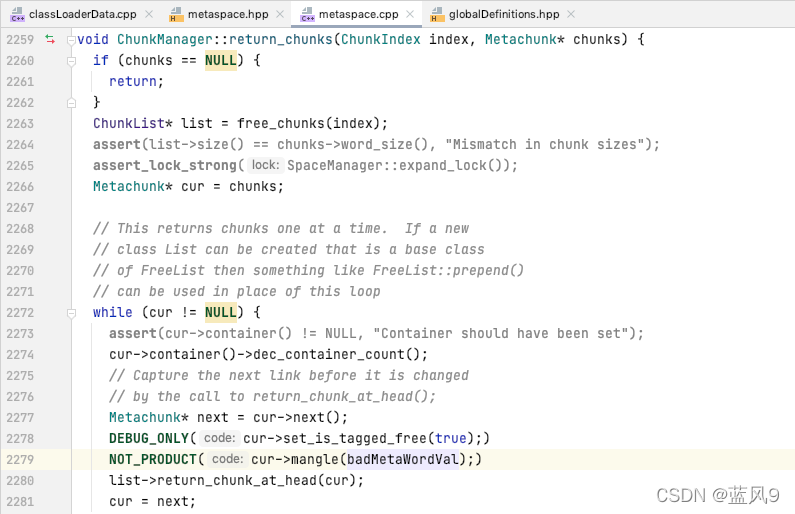Select the metaspace.cpp tab
The image size is (795, 514).
pyautogui.click(x=358, y=14)
